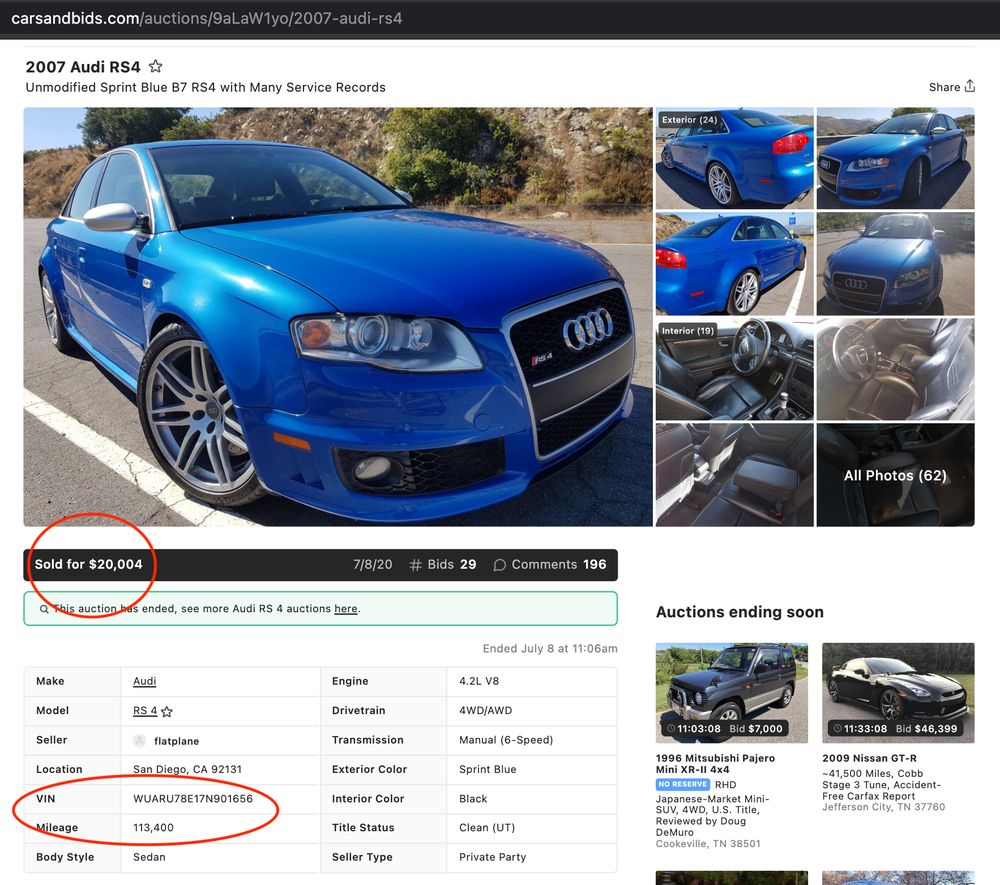Click the star icon beside 2007 Audi RS4 title

click(155, 67)
